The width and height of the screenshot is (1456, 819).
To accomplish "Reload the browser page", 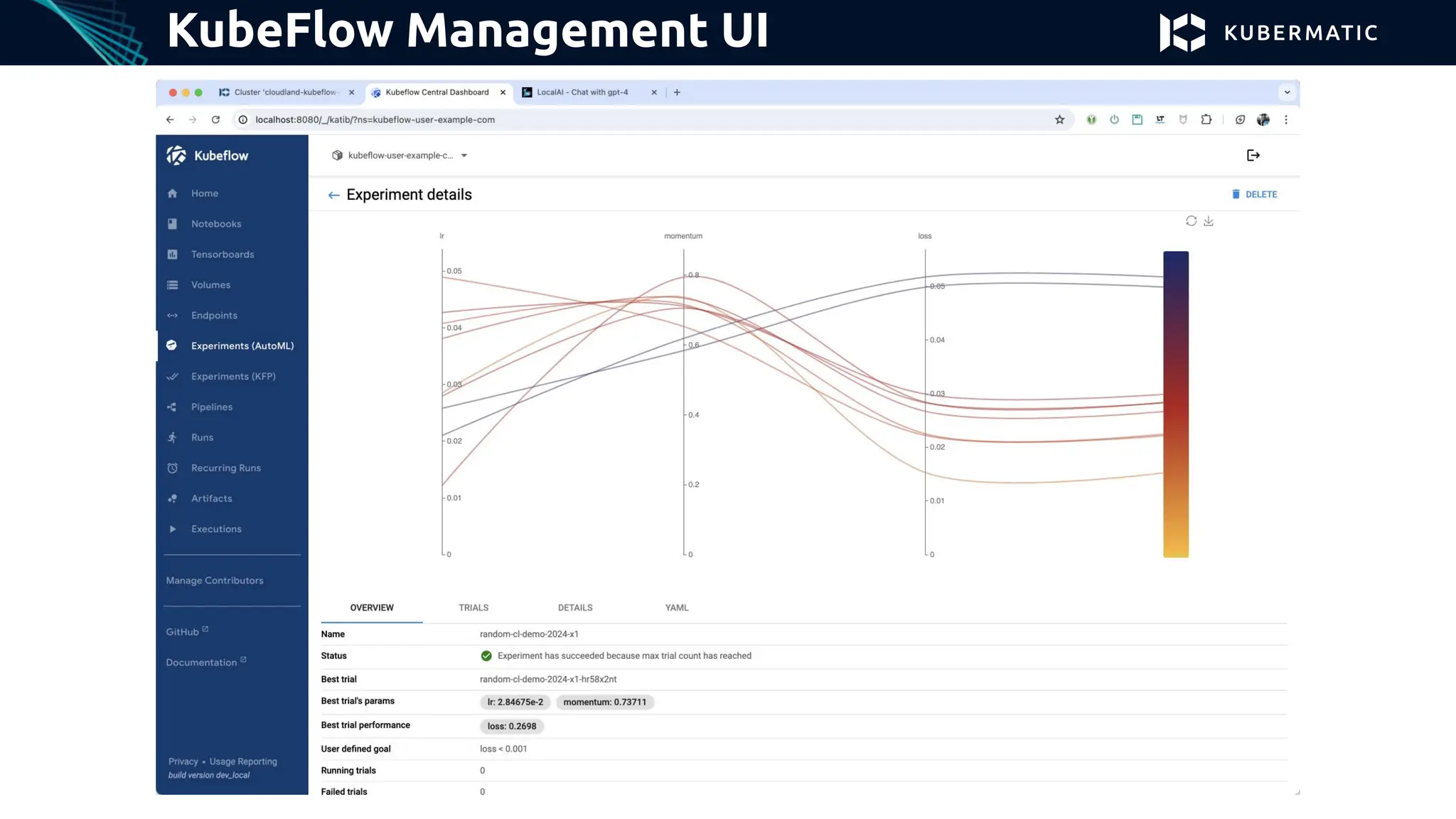I will 215,120.
